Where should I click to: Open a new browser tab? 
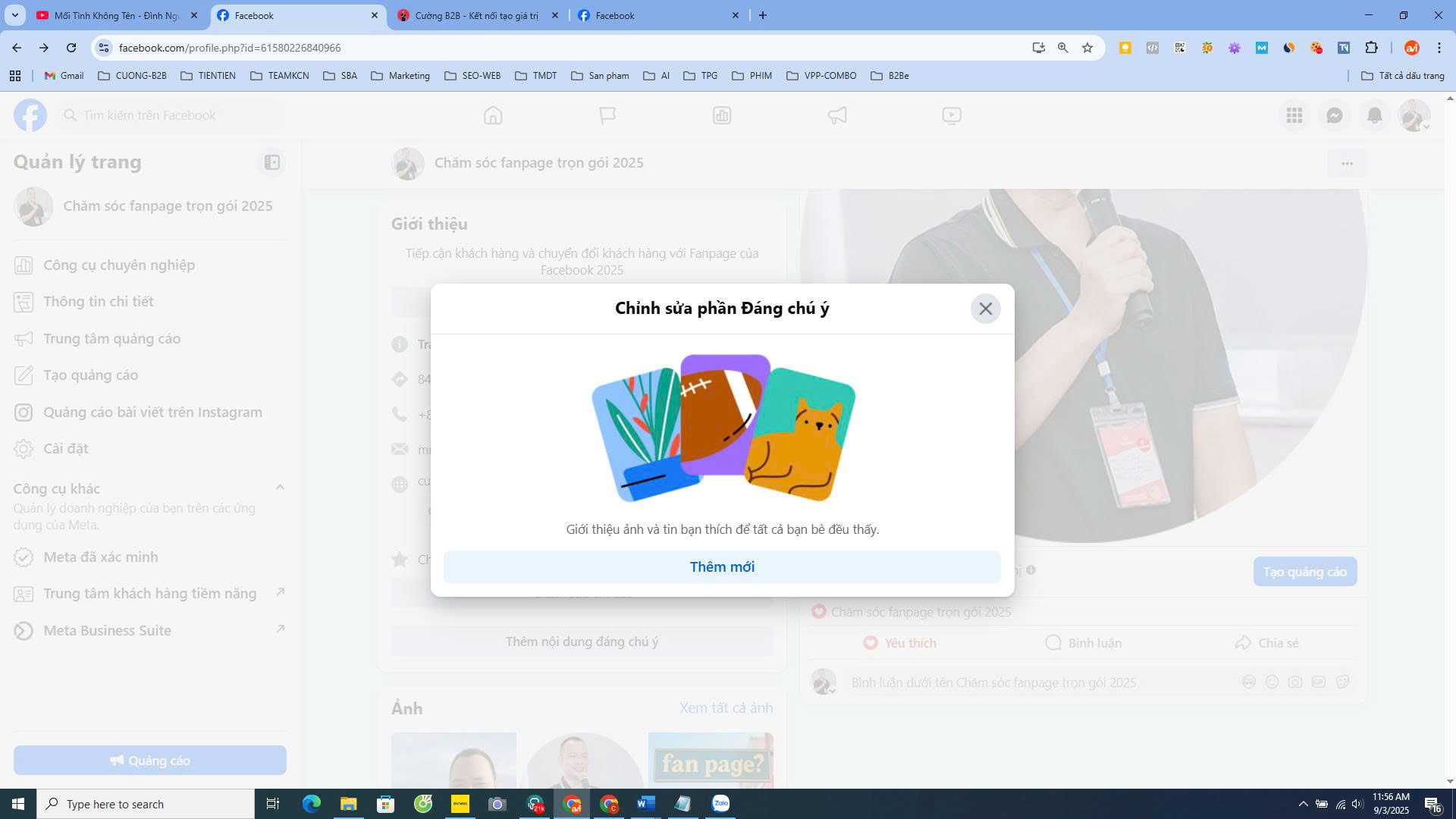(763, 15)
